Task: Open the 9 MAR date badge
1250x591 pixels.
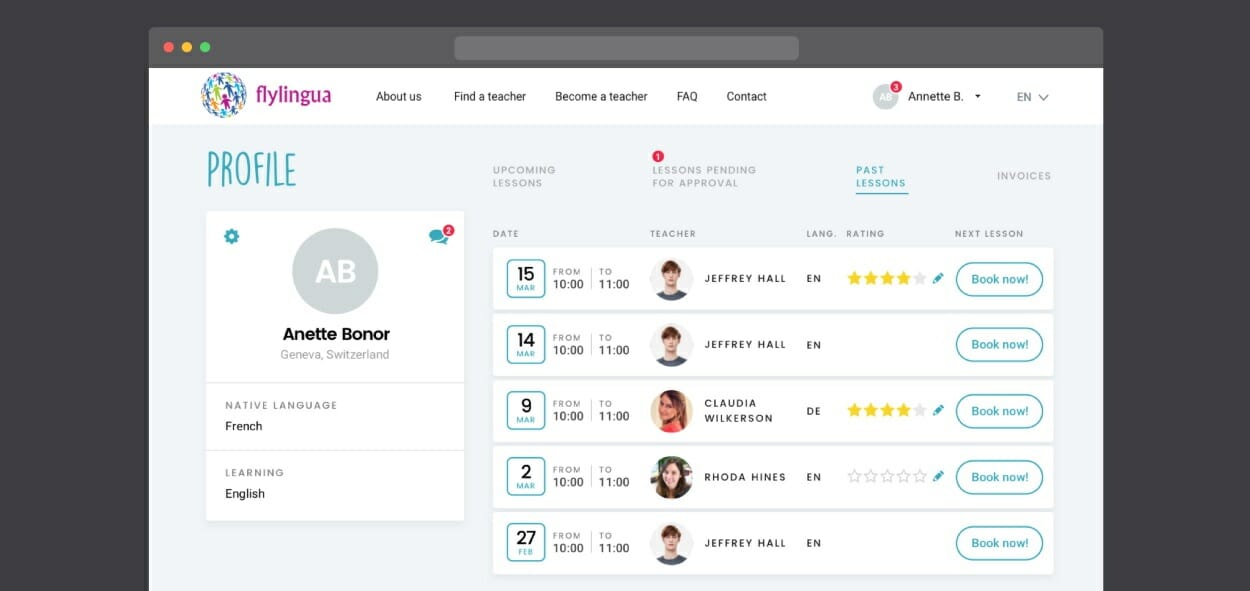Action: pyautogui.click(x=526, y=411)
